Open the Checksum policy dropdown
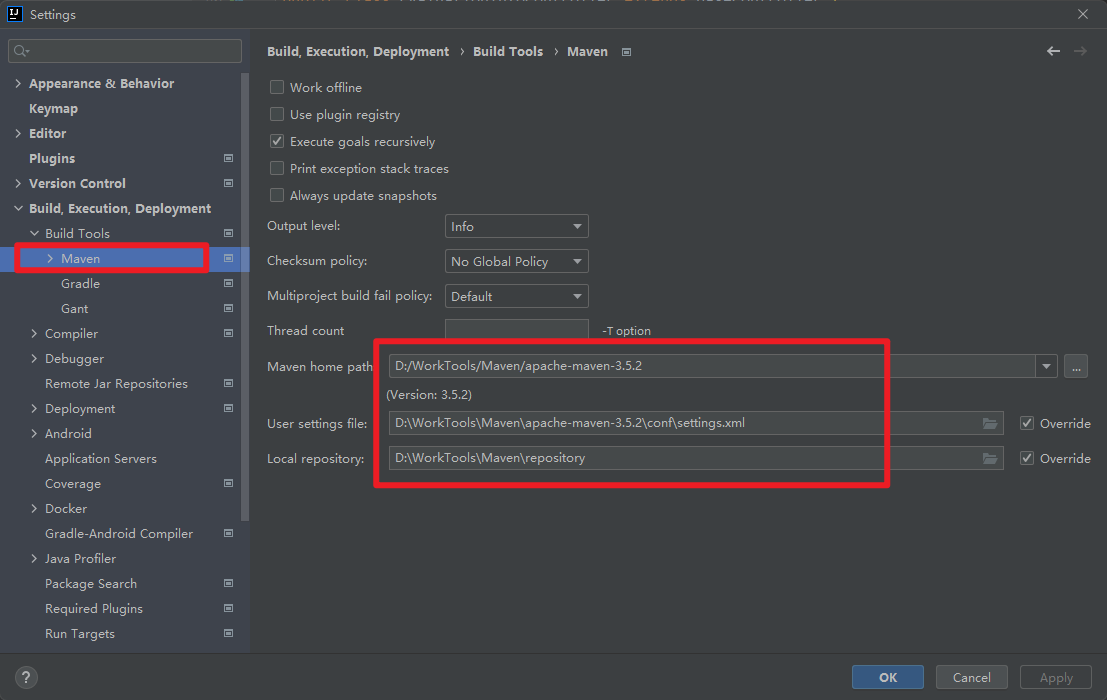This screenshot has width=1107, height=700. (517, 261)
